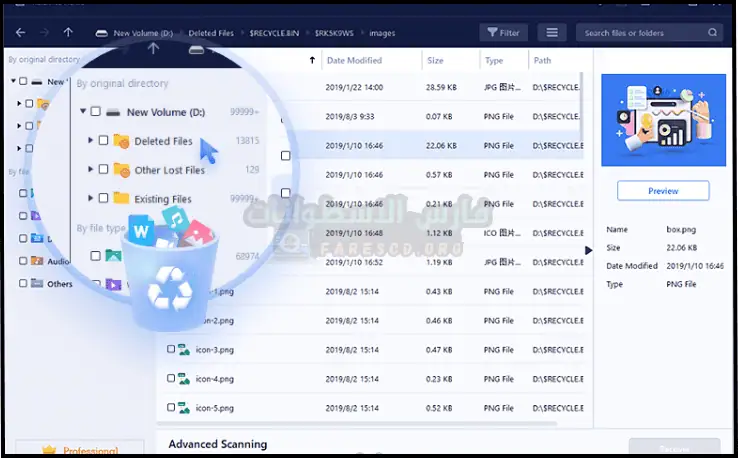The width and height of the screenshot is (738, 458).
Task: Open the list view menu icon
Action: click(x=551, y=33)
